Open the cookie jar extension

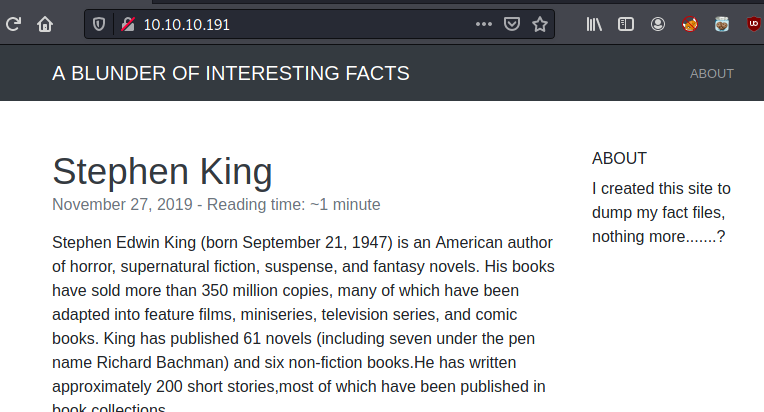coord(721,24)
